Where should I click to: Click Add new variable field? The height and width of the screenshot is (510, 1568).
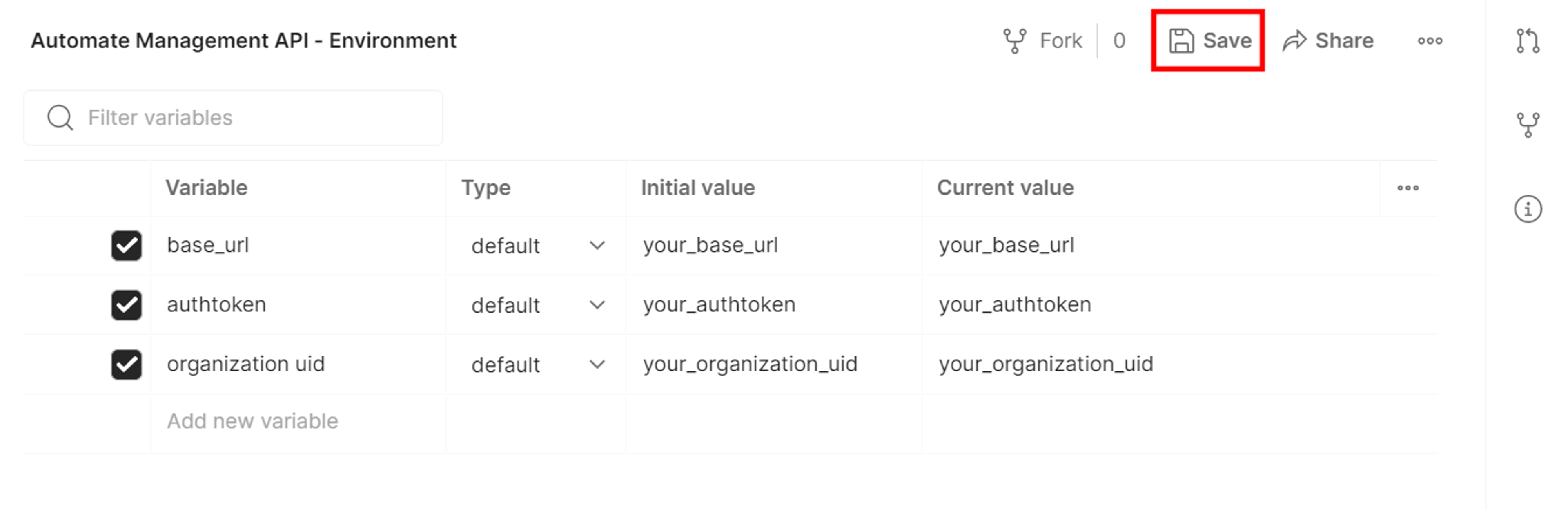[252, 421]
